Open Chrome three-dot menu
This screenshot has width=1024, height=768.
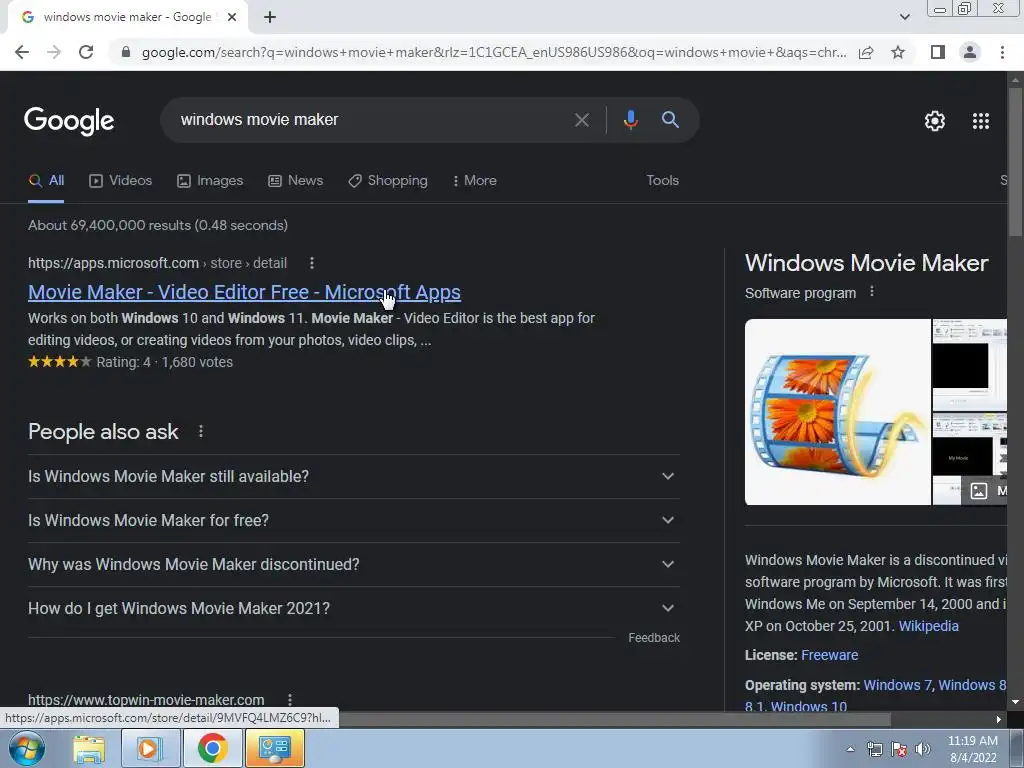(x=1002, y=52)
